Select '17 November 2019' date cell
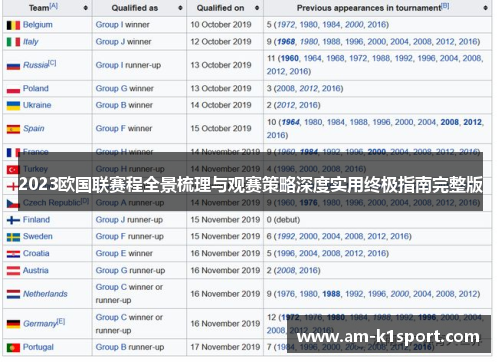 tap(225, 347)
